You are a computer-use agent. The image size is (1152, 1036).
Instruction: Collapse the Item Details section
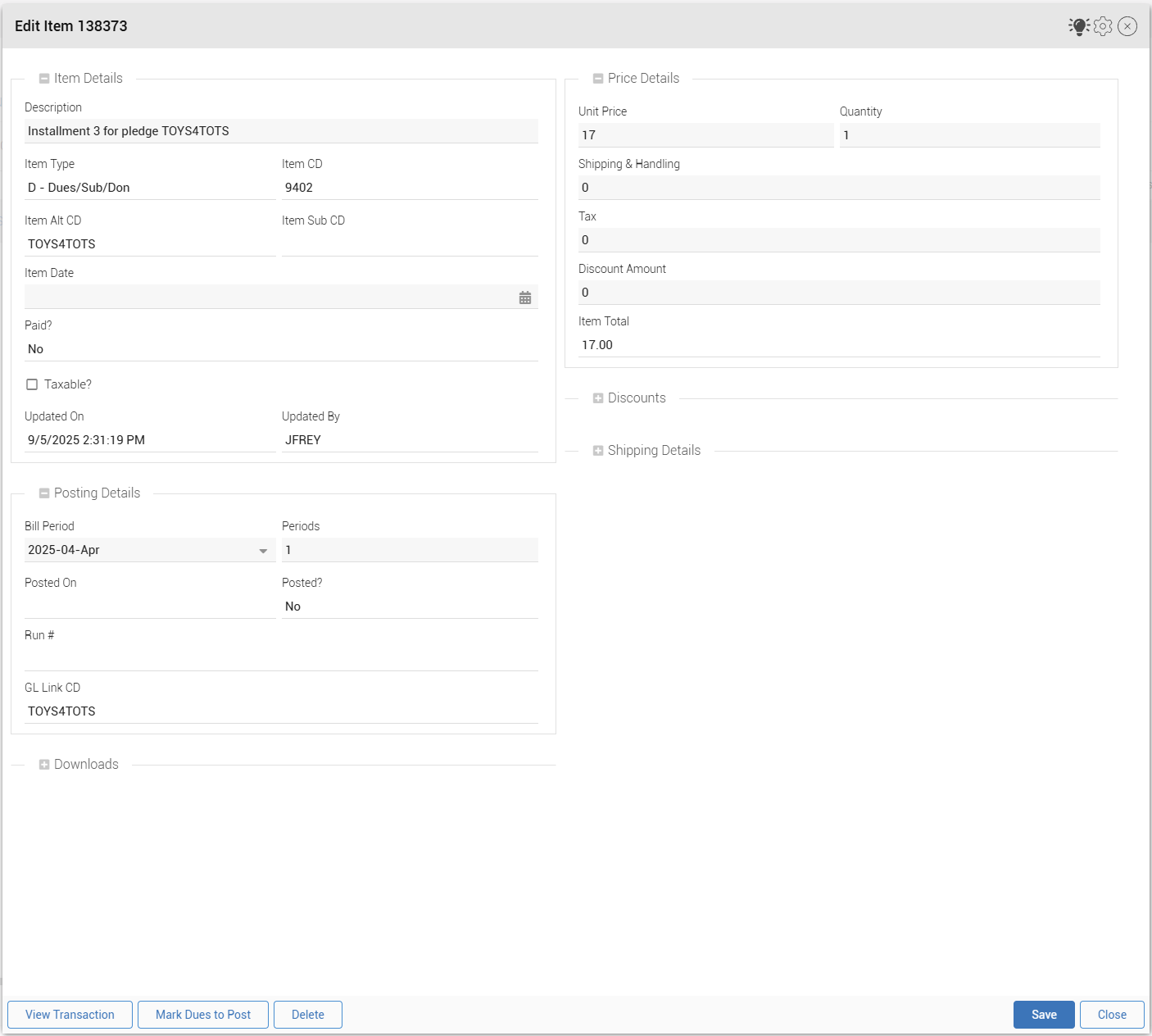click(x=44, y=79)
